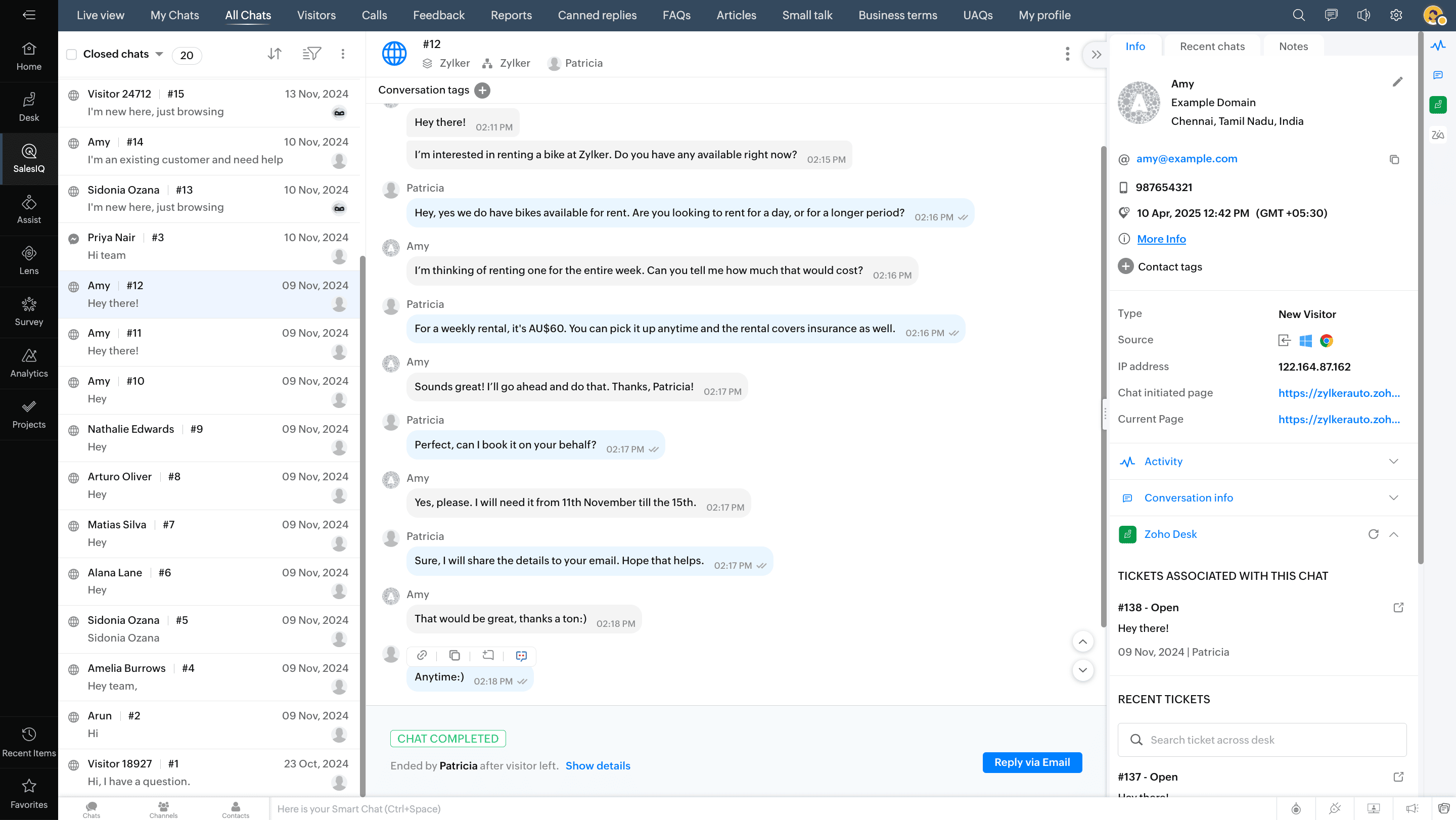
Task: Open the Lens module in sidebar
Action: pos(29,260)
